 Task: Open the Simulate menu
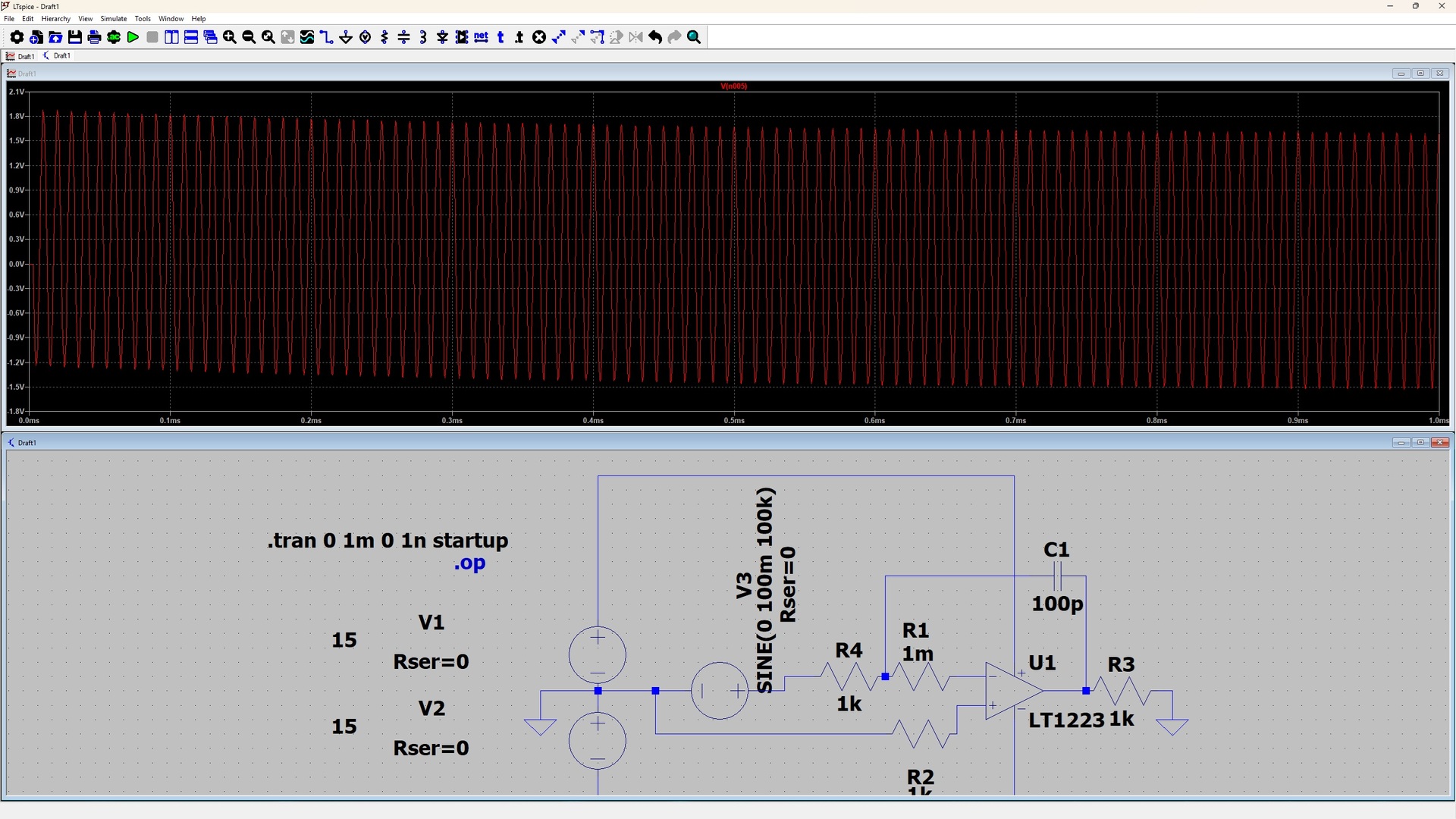113,18
